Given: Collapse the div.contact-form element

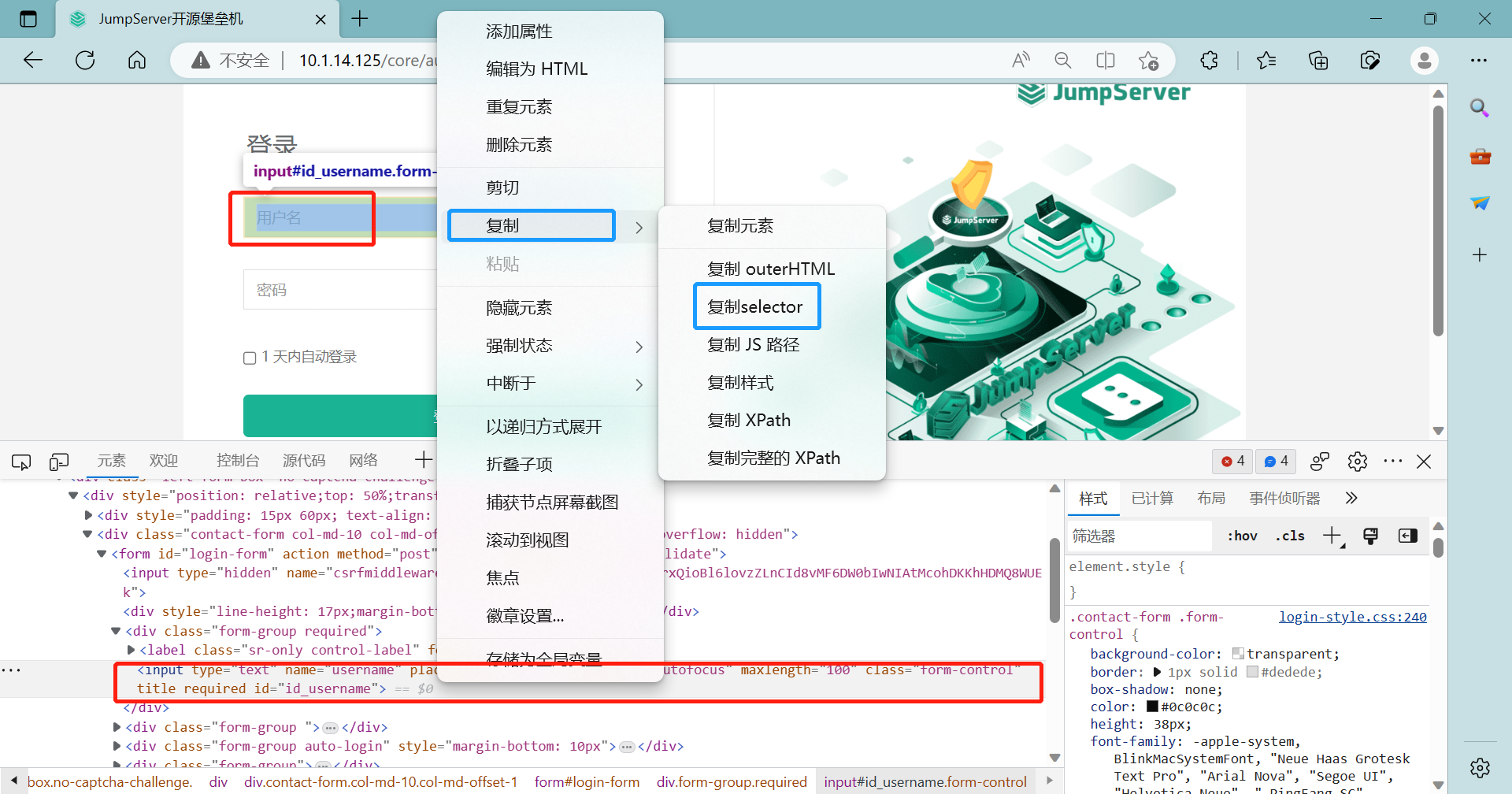Looking at the screenshot, I should tap(87, 534).
